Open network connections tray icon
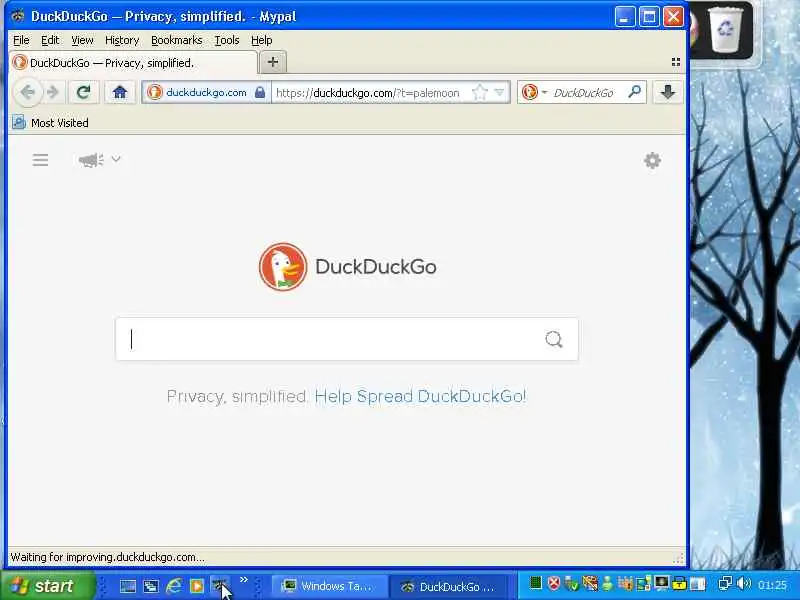 pyautogui.click(x=725, y=583)
